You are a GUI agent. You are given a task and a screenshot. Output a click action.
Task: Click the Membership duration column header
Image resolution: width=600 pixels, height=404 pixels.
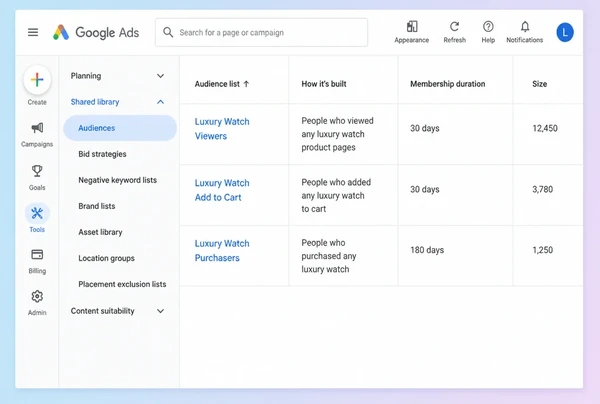[447, 84]
